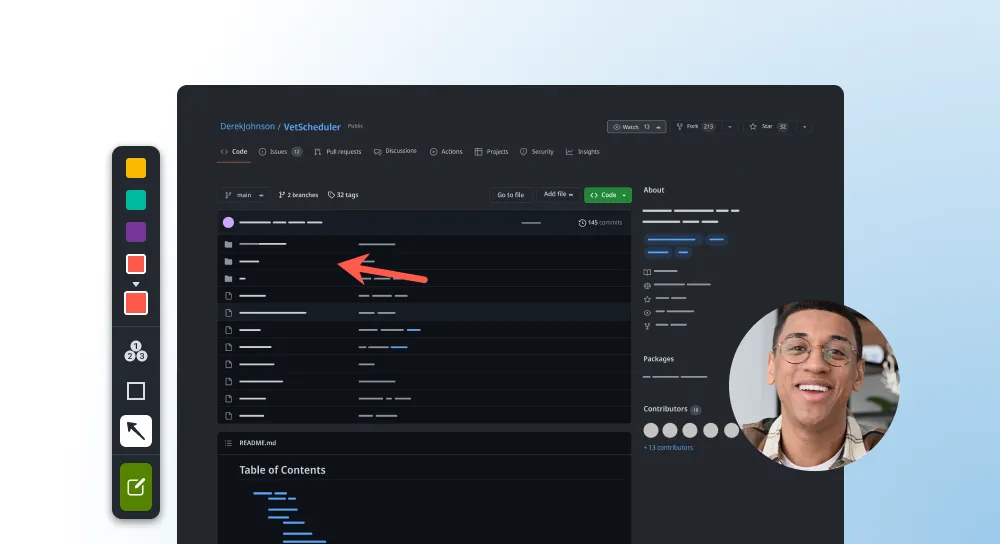Image resolution: width=1000 pixels, height=544 pixels.
Task: Open the 2 branches link
Action: [298, 195]
